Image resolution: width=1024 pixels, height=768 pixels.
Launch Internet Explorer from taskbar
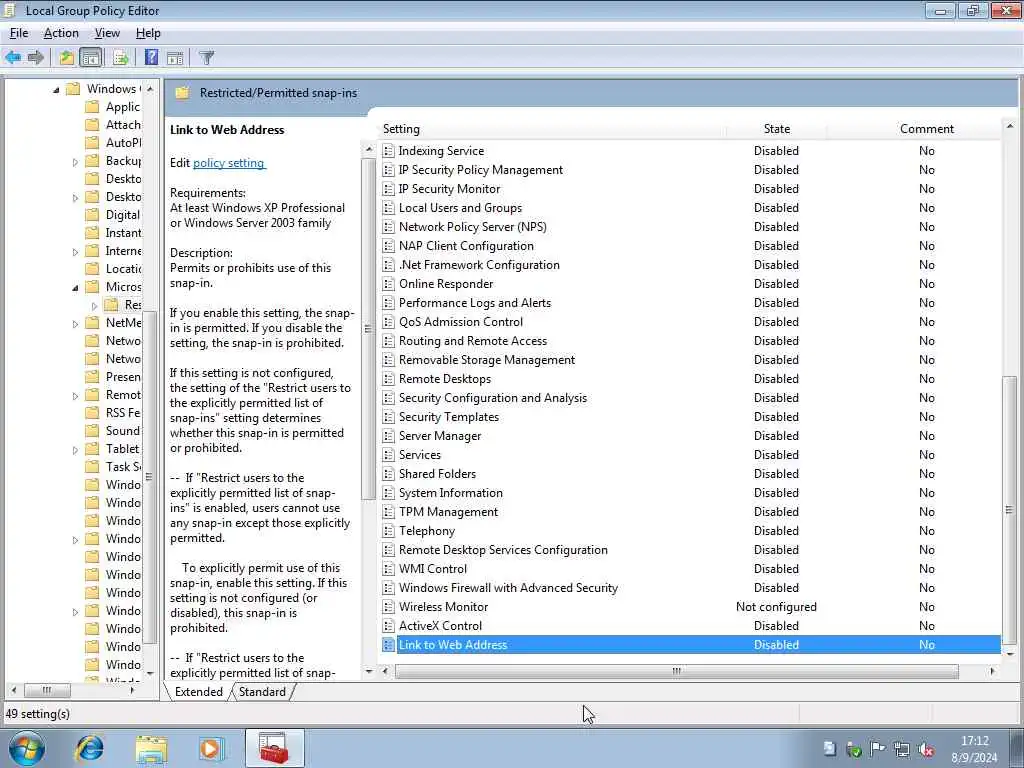pos(89,748)
